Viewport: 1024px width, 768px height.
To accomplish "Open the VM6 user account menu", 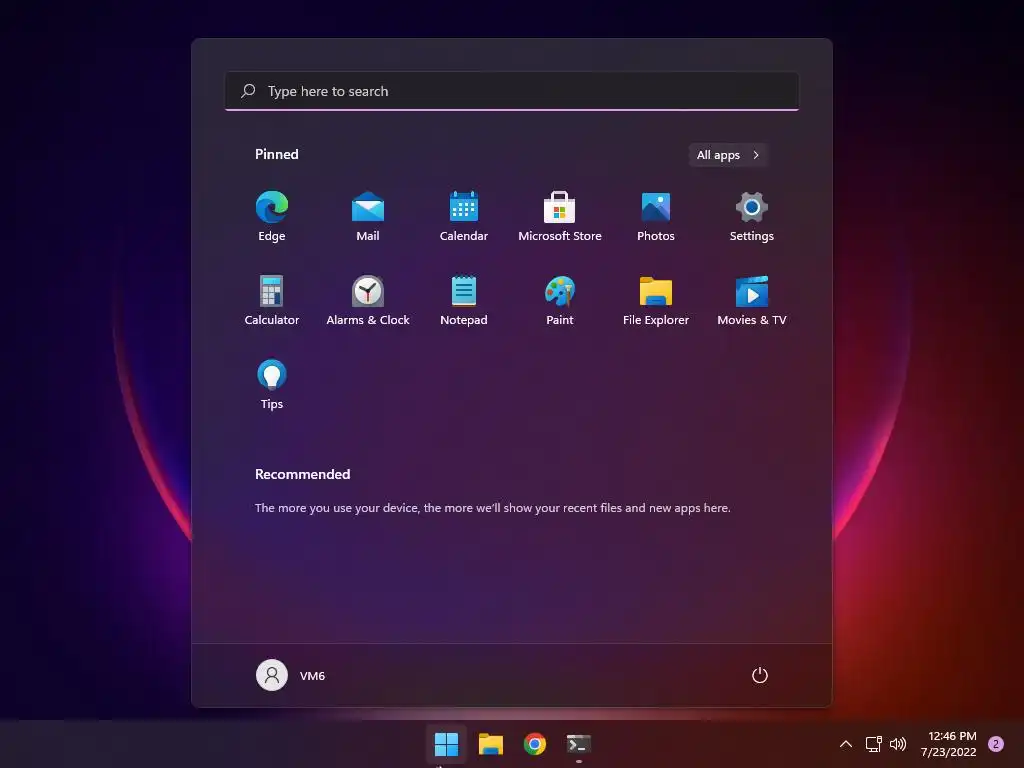I will [x=291, y=675].
